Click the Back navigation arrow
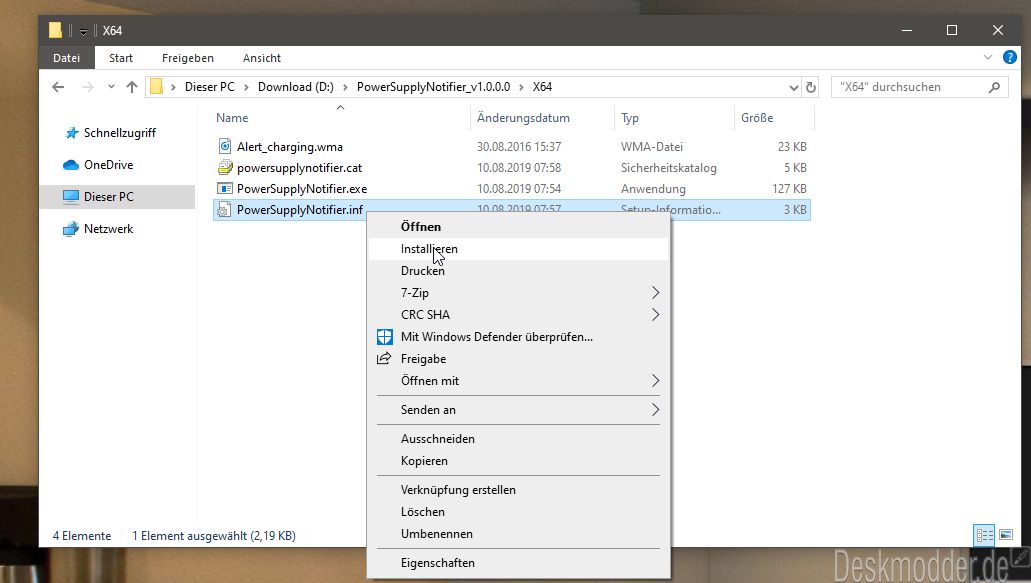Viewport: 1031px width, 583px height. 58,87
